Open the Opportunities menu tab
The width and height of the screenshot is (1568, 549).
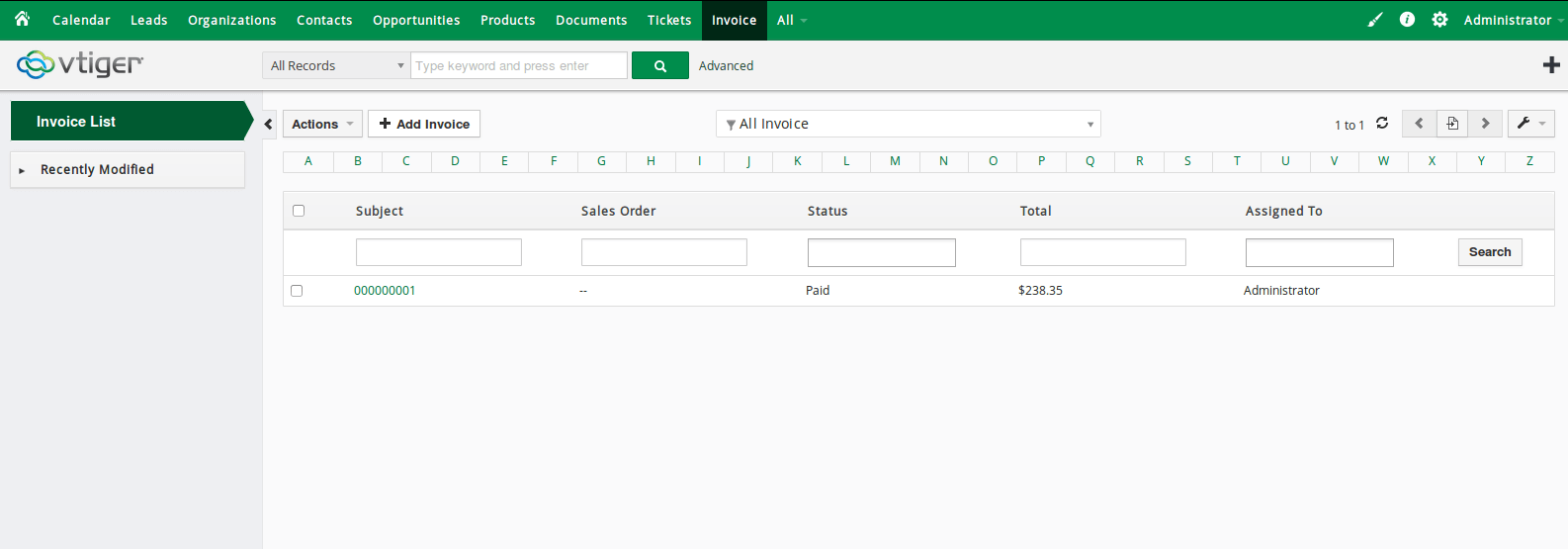pos(416,20)
